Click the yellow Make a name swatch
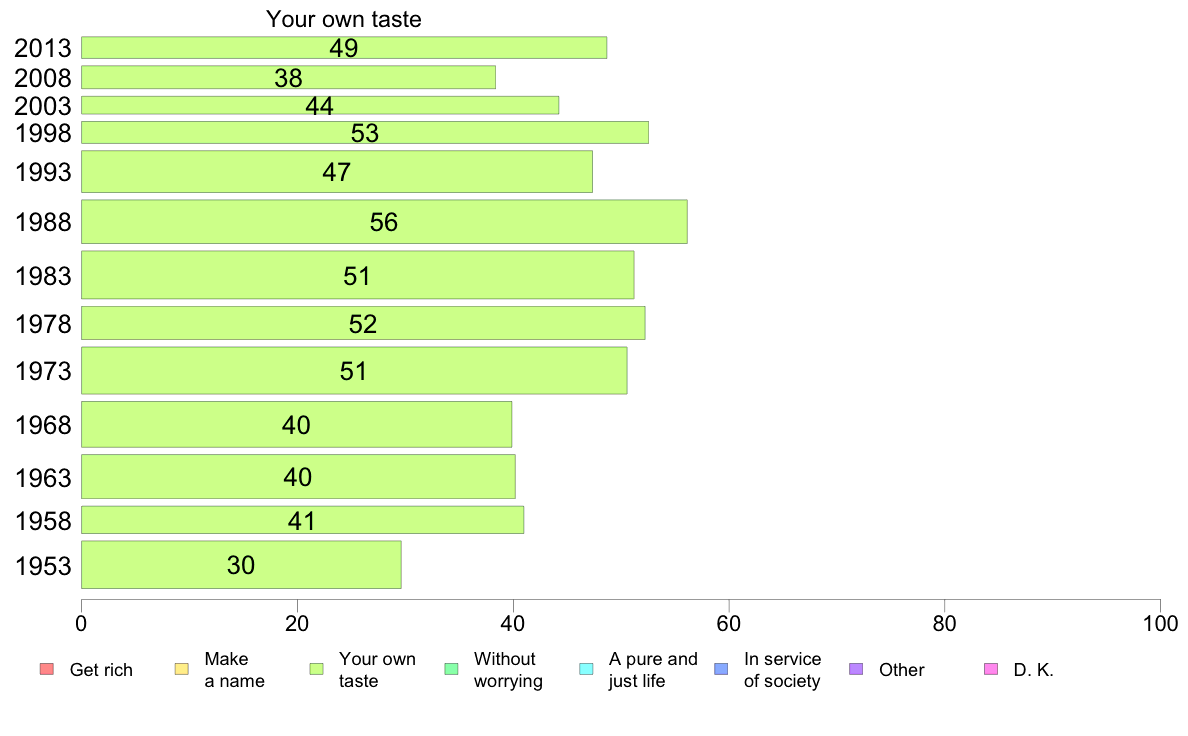Image resolution: width=1188 pixels, height=736 pixels. (x=181, y=669)
